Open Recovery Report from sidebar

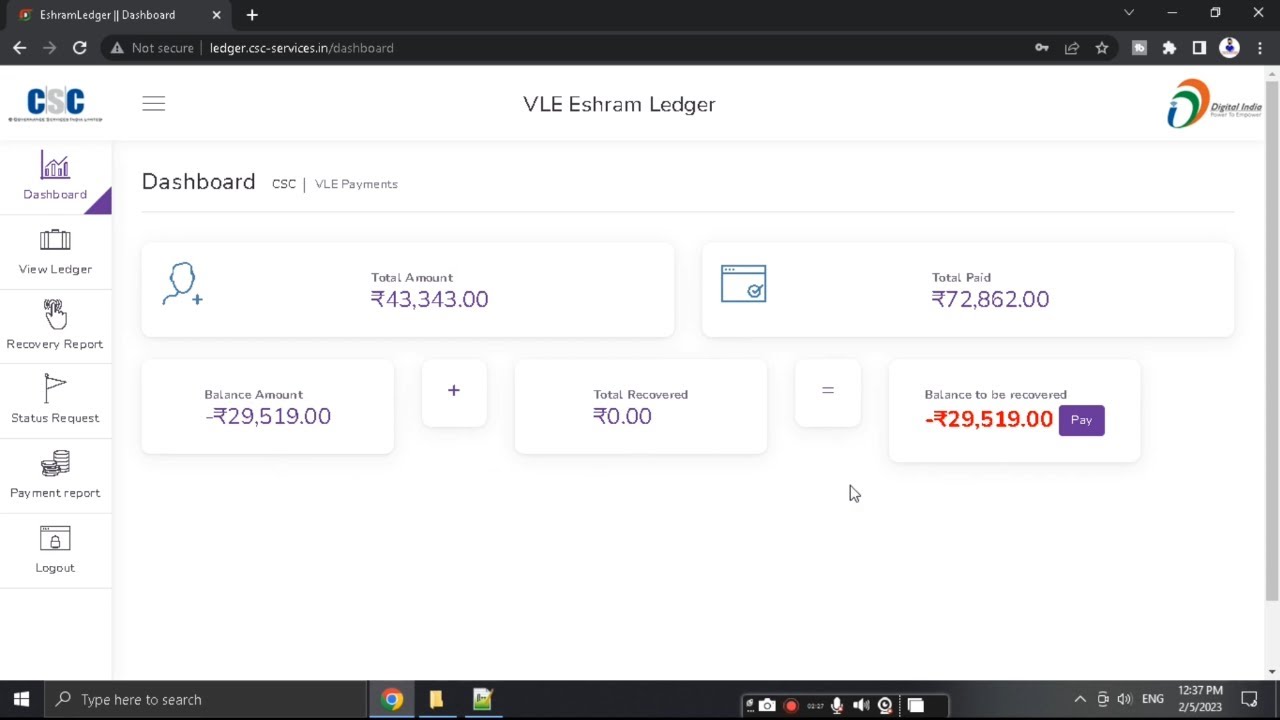pyautogui.click(x=55, y=326)
